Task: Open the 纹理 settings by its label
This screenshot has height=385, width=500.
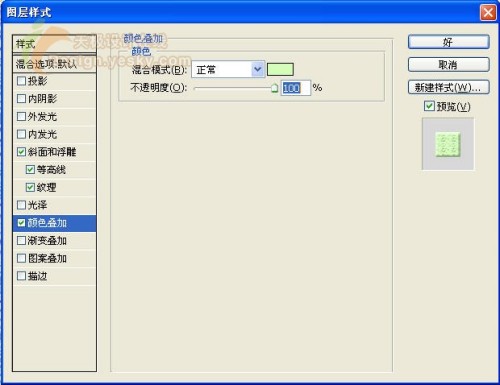Action: [x=46, y=187]
